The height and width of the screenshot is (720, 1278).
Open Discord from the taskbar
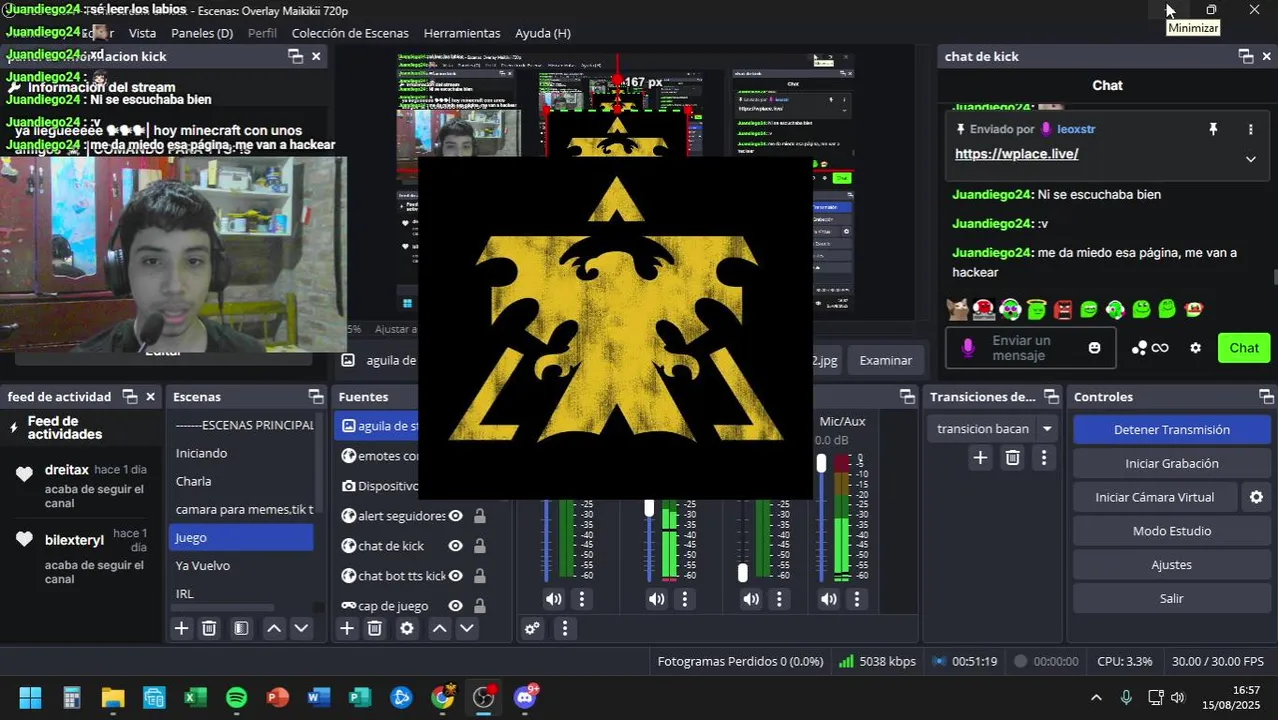(x=525, y=697)
